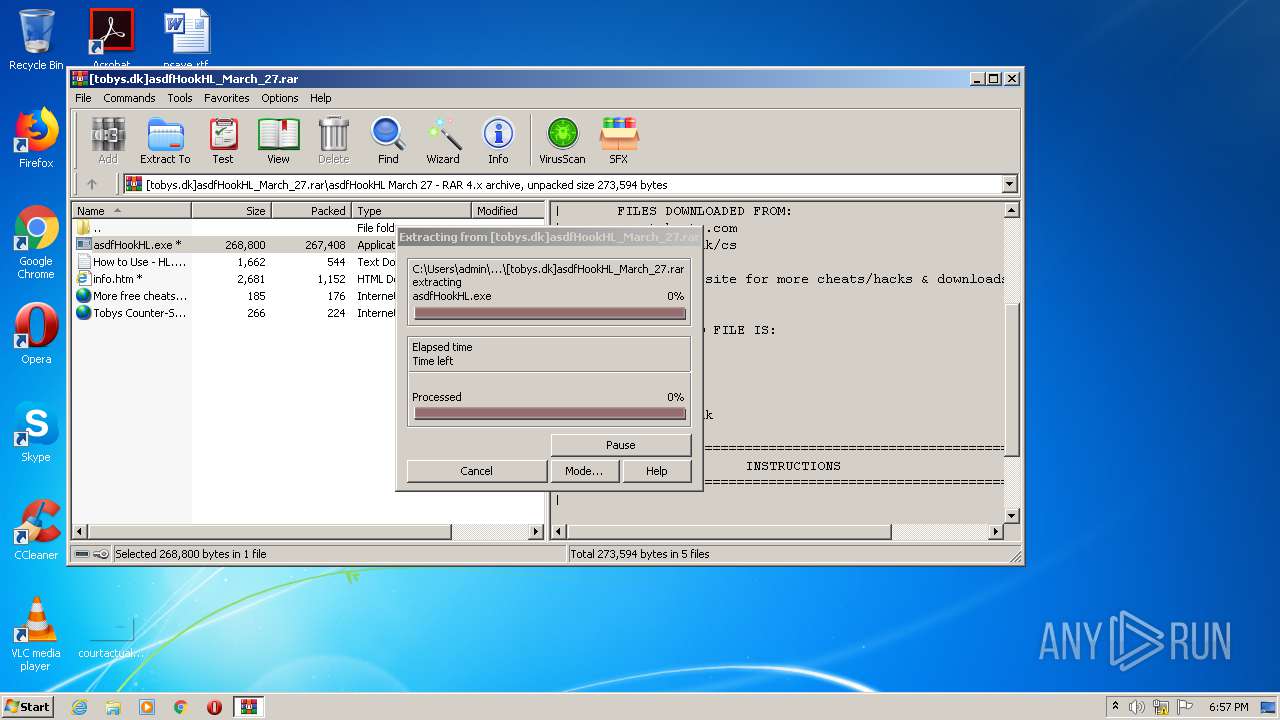
Task: Click the clock showing 6:57 PM
Action: click(1228, 707)
